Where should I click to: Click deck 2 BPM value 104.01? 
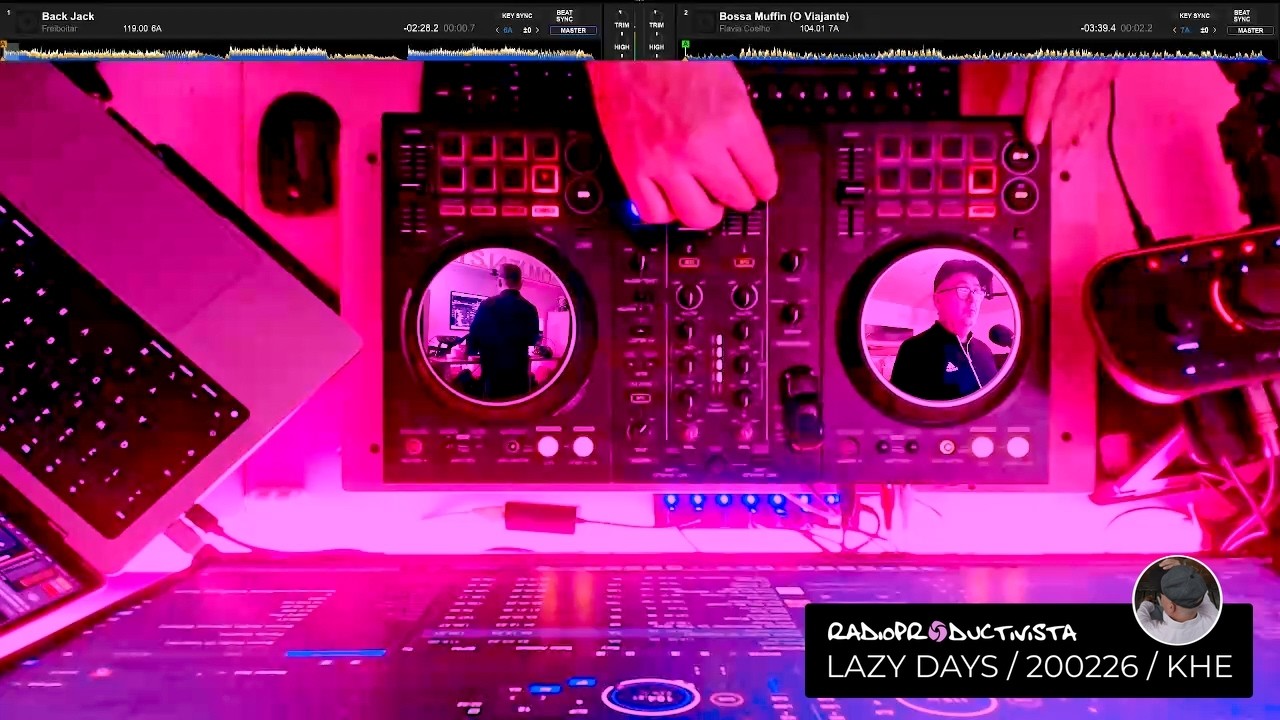tap(812, 29)
